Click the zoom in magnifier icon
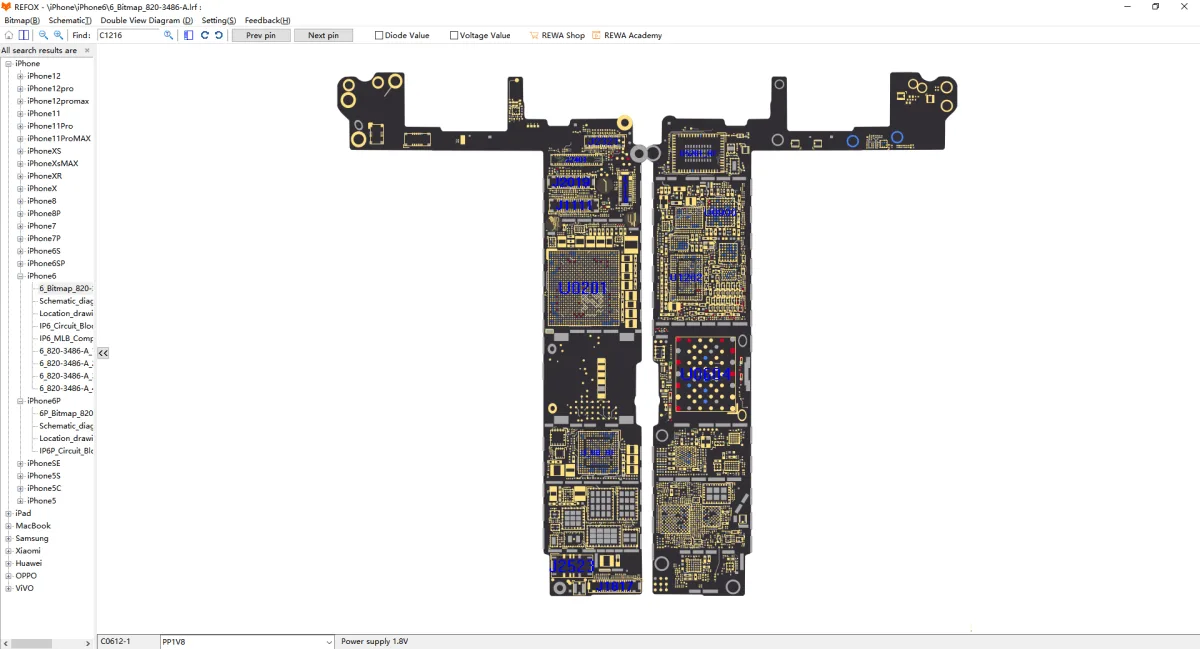1200x649 pixels. (x=59, y=35)
